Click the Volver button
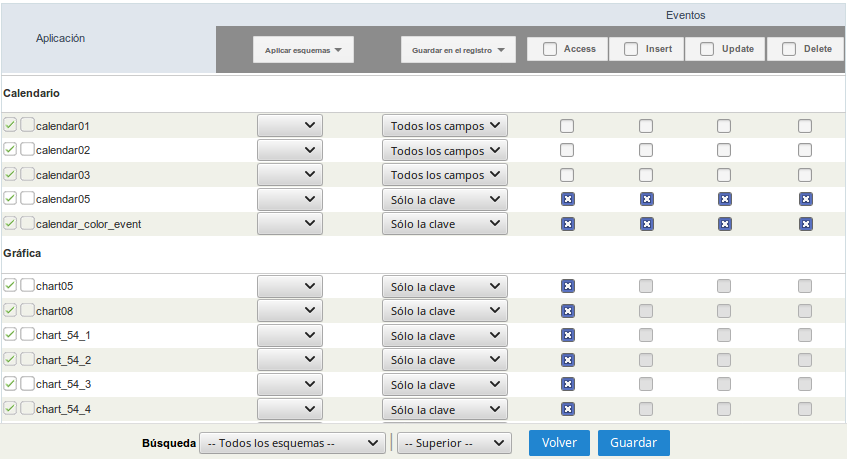The image size is (847, 459). [559, 443]
